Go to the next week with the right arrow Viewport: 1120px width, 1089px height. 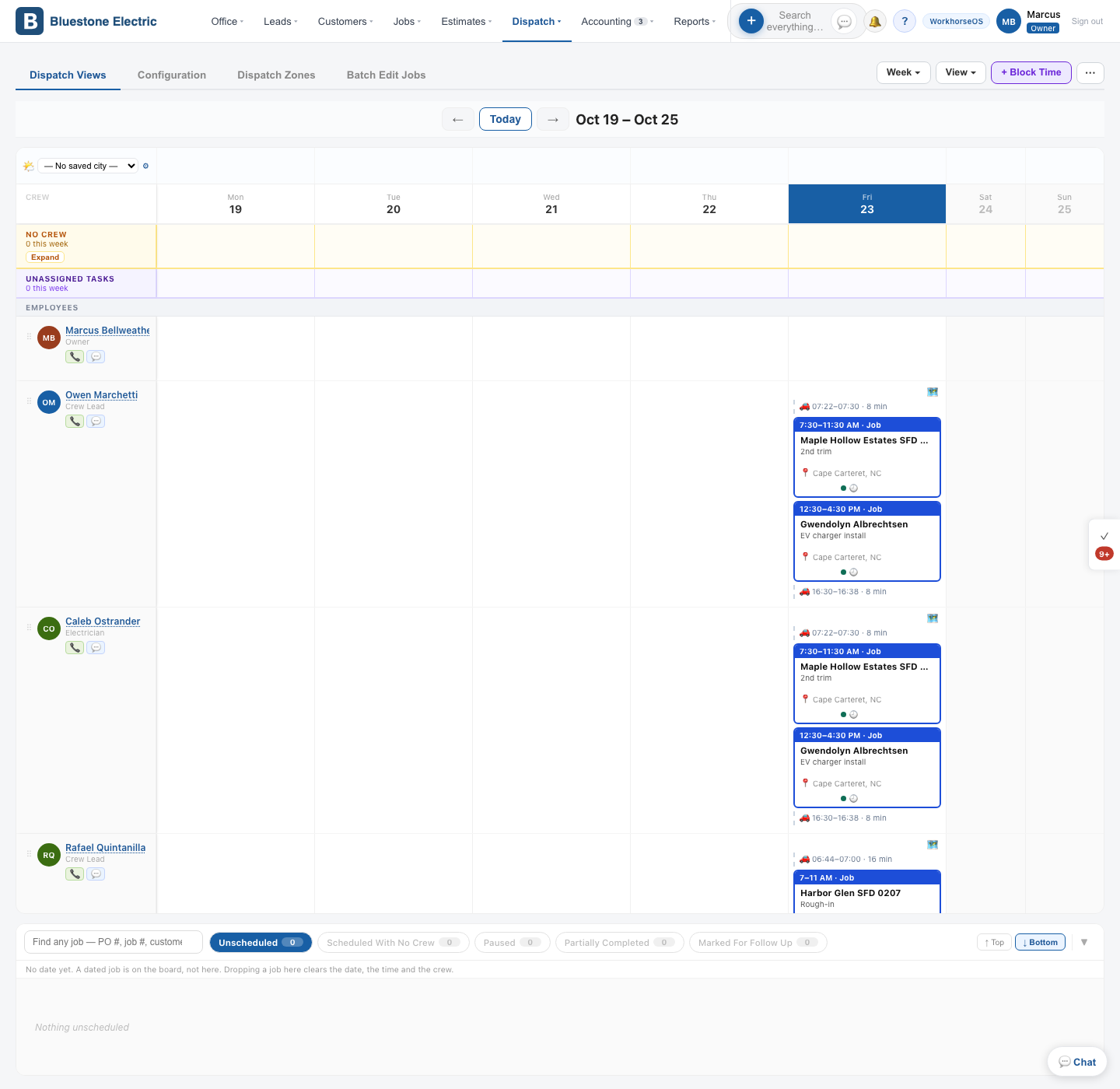coord(553,119)
